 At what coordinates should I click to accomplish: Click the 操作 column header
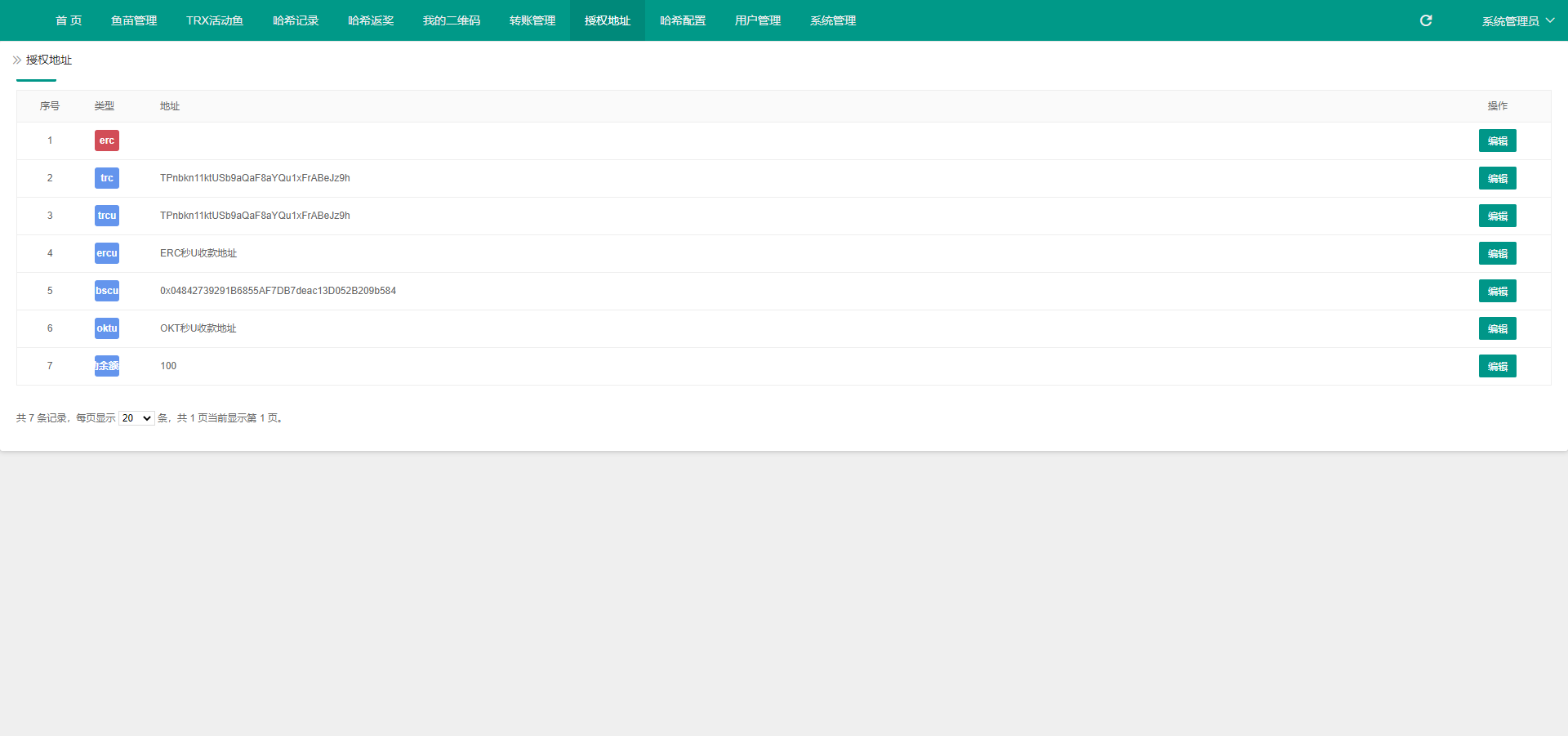(x=1498, y=106)
